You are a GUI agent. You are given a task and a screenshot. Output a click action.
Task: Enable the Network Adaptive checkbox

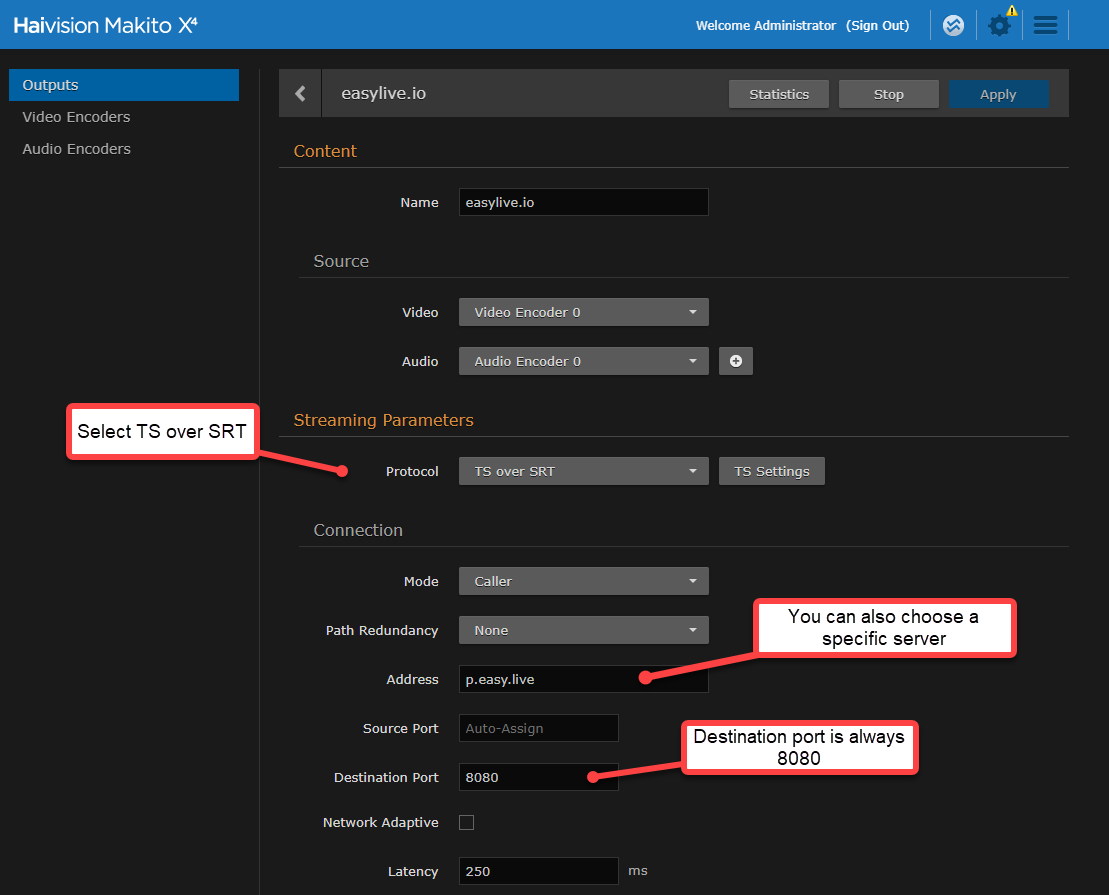pos(466,822)
